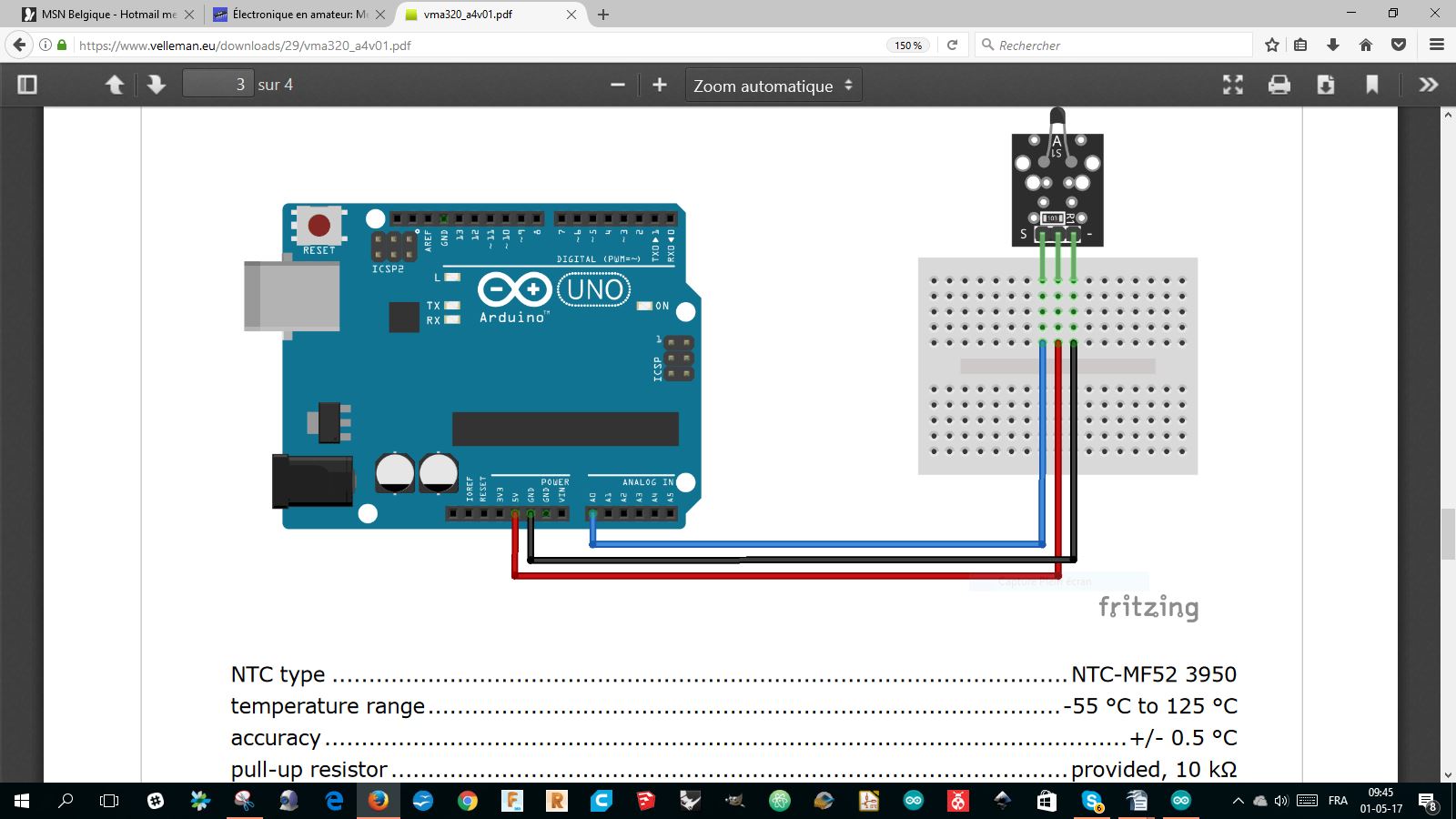Click the page scrollbar up arrow
Screen dimensions: 1456x819
[x=1448, y=115]
